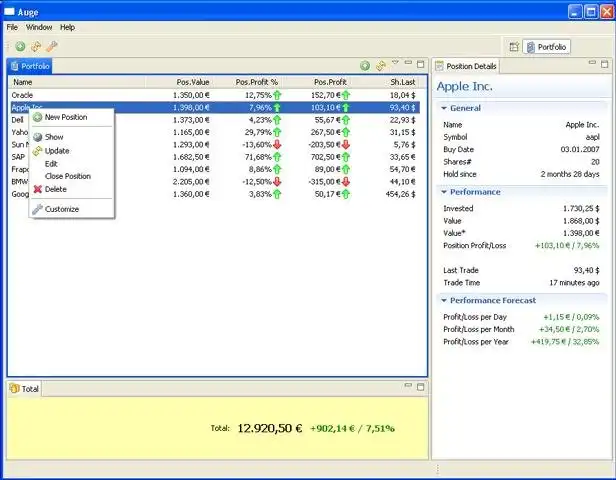Minimize the Portfolio view panel
The image size is (616, 480).
[408, 63]
